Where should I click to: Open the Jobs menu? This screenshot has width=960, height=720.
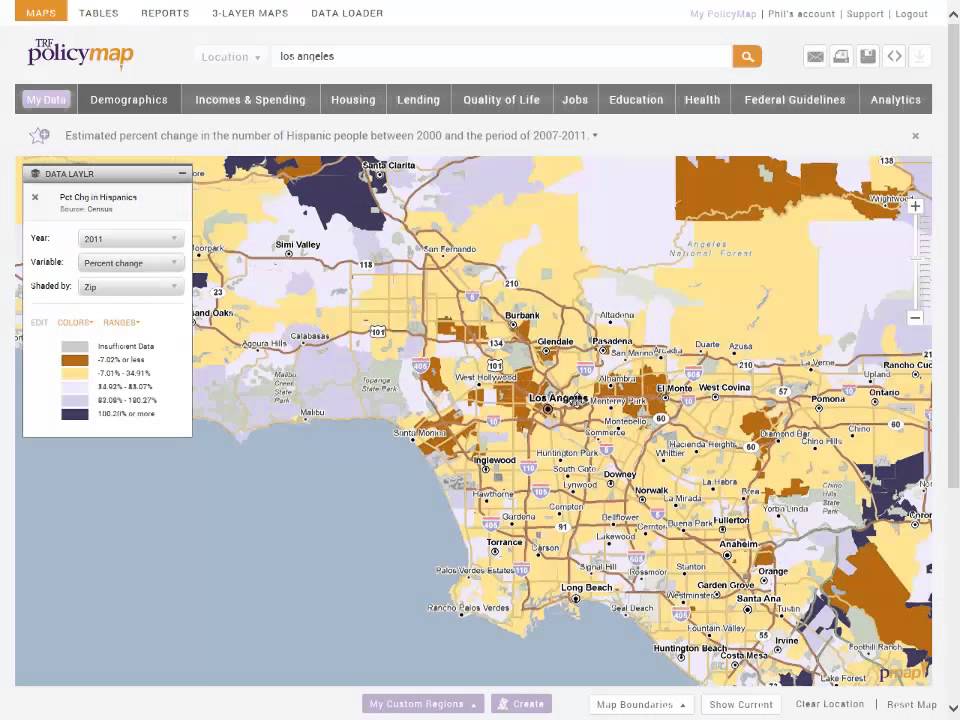pyautogui.click(x=575, y=99)
